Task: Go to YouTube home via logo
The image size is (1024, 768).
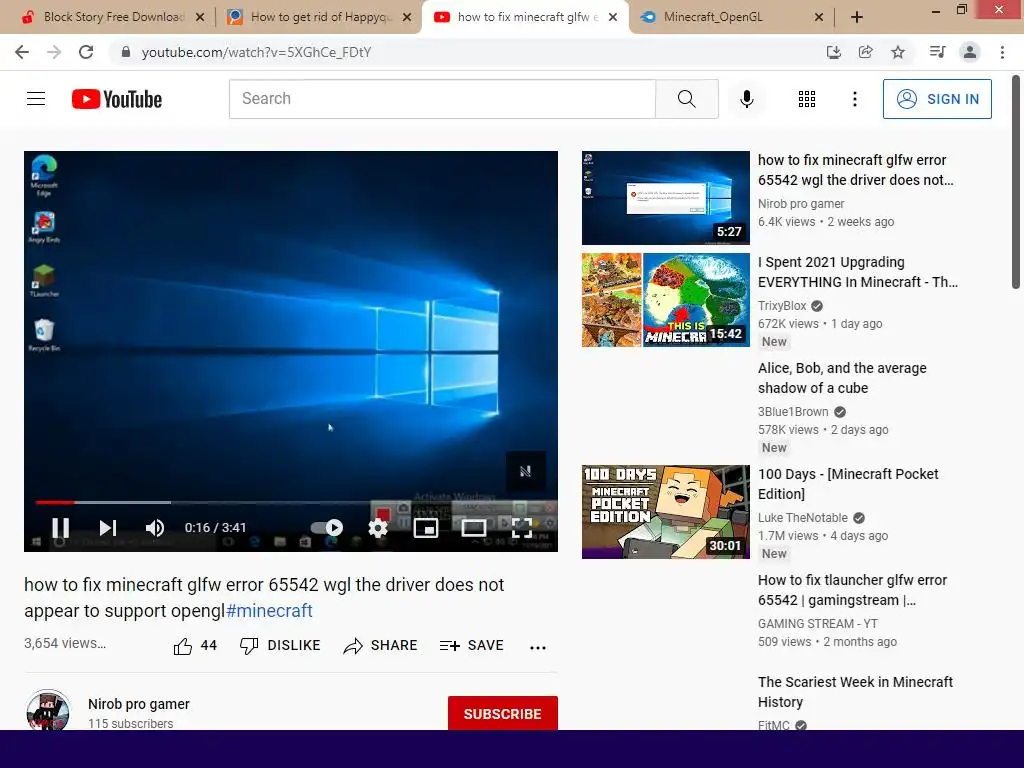Action: tap(117, 99)
